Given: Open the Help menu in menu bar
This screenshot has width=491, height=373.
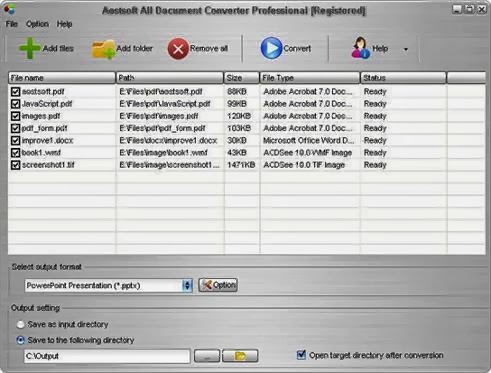Looking at the screenshot, I should tap(64, 24).
